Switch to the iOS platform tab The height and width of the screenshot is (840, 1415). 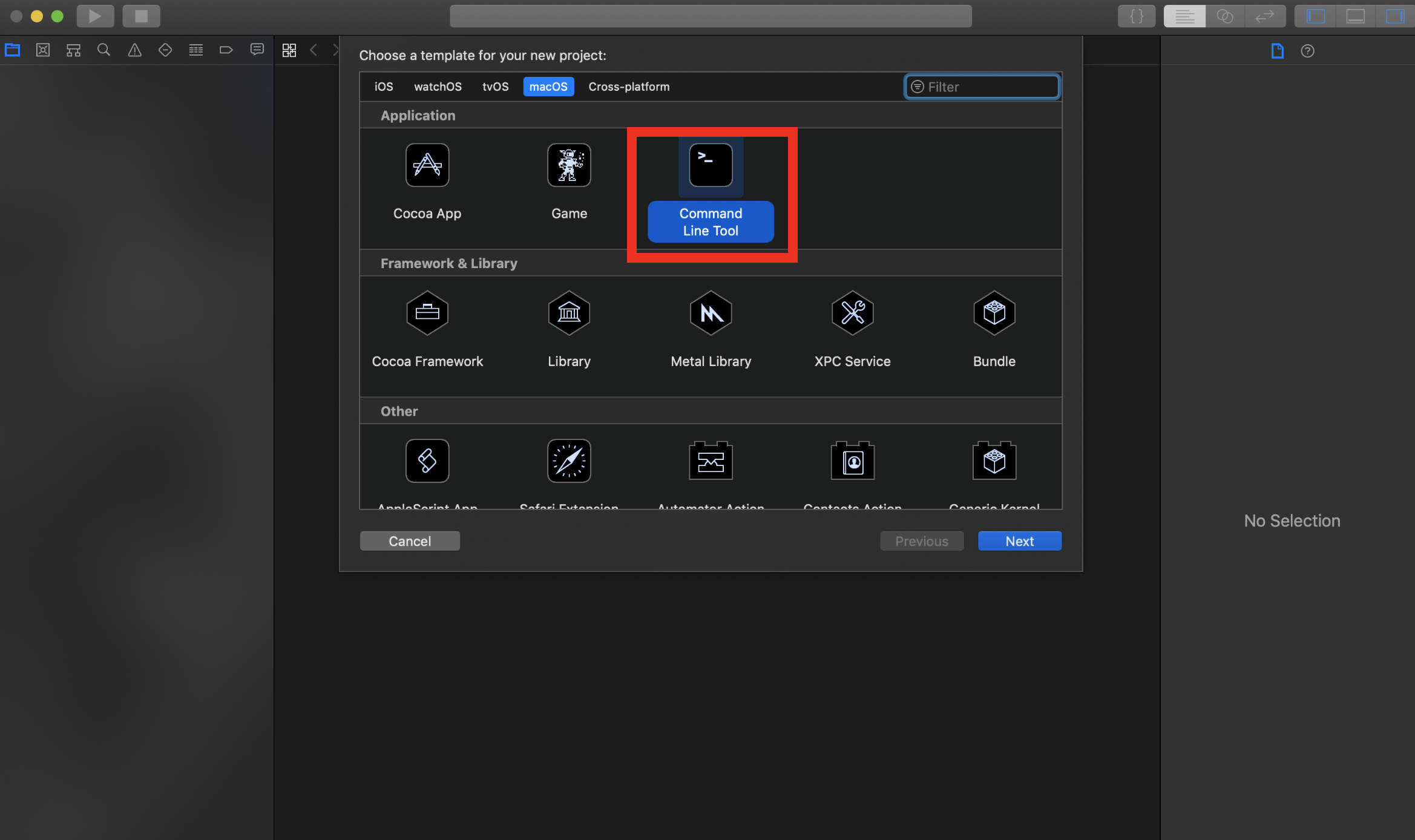[384, 87]
